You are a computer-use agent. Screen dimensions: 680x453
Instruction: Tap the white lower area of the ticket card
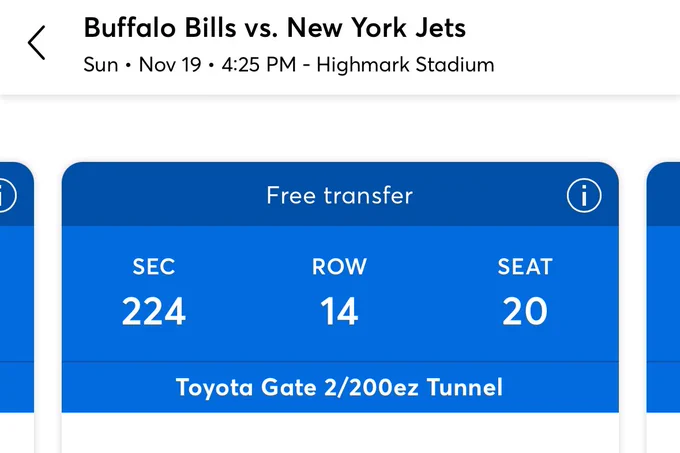(340, 433)
